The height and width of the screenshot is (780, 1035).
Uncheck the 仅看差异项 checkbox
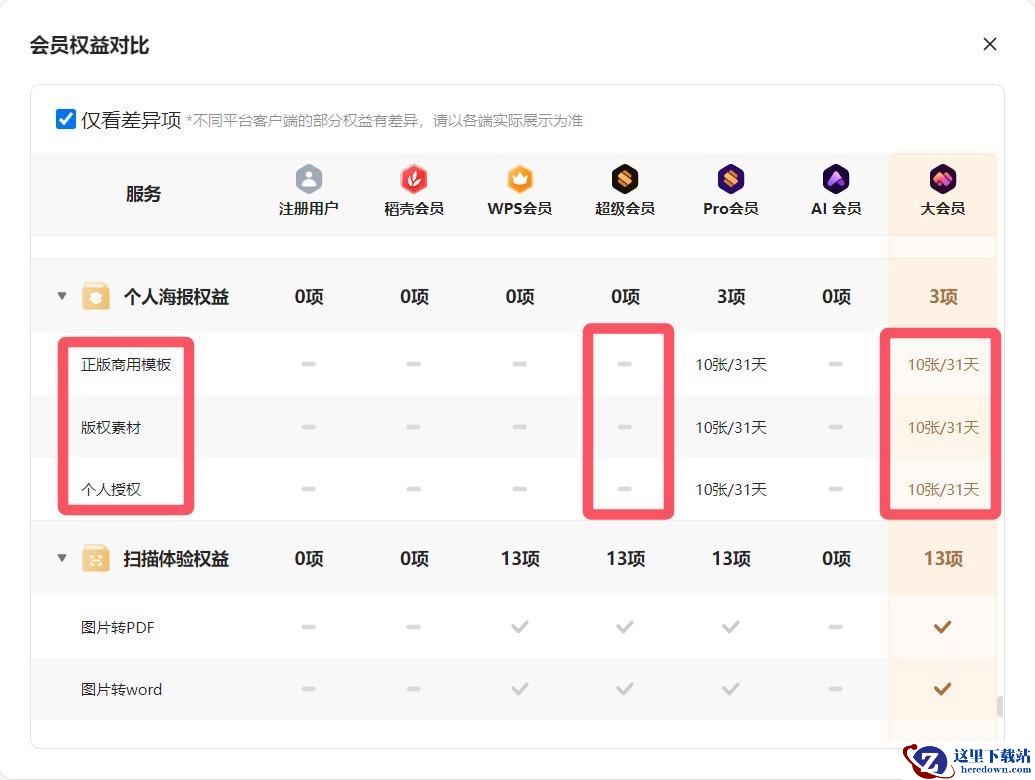pos(66,119)
